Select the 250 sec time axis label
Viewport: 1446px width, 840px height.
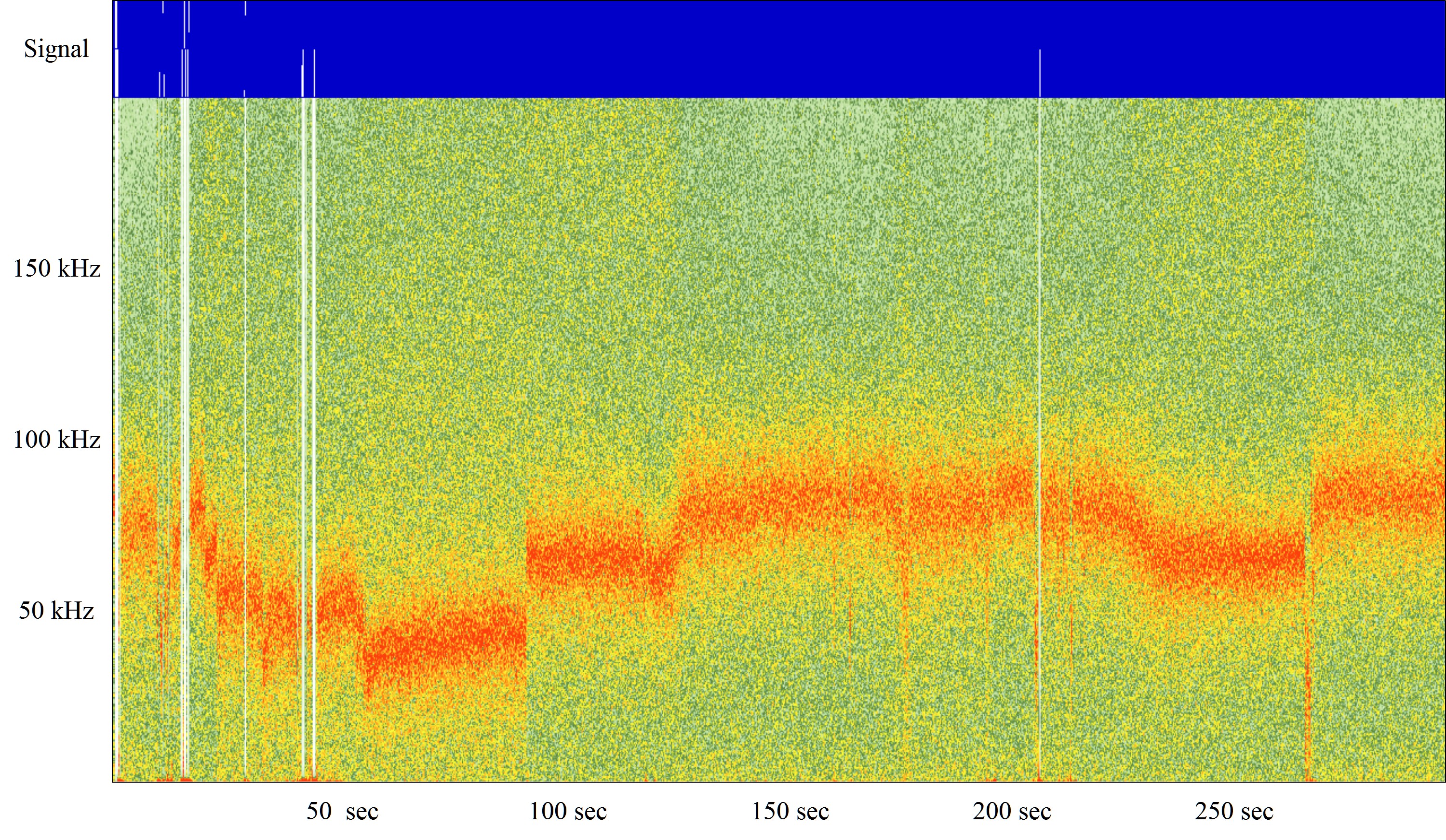pyautogui.click(x=1234, y=811)
